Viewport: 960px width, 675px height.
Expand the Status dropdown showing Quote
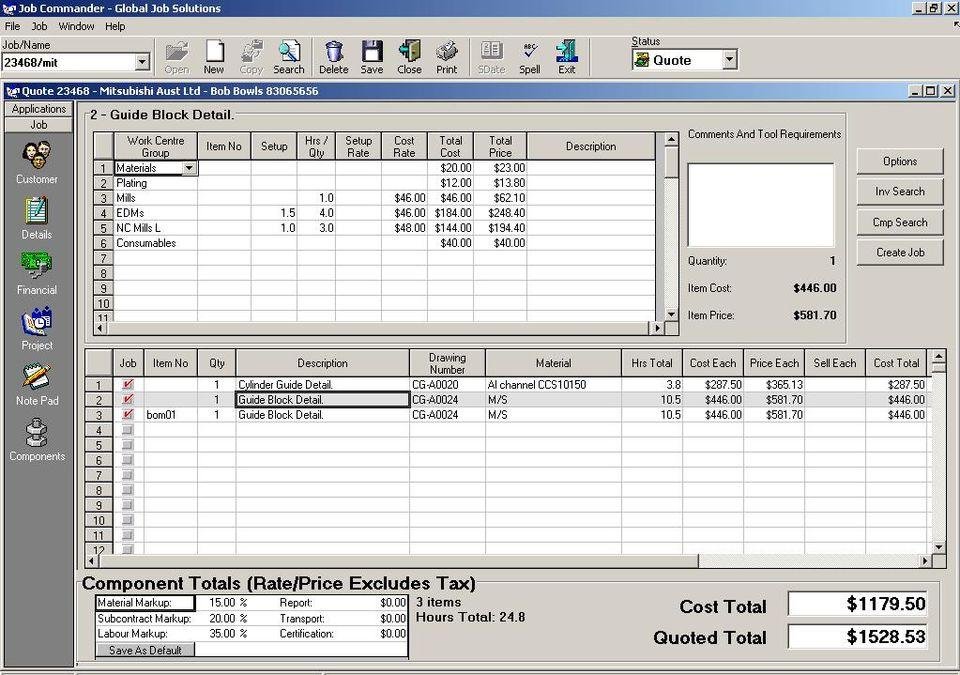[x=729, y=60]
